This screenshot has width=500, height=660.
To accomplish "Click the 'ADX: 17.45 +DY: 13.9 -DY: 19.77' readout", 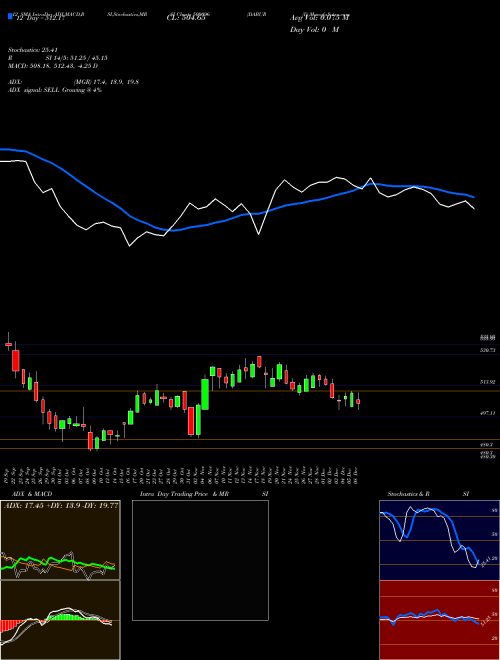I will click(x=61, y=505).
